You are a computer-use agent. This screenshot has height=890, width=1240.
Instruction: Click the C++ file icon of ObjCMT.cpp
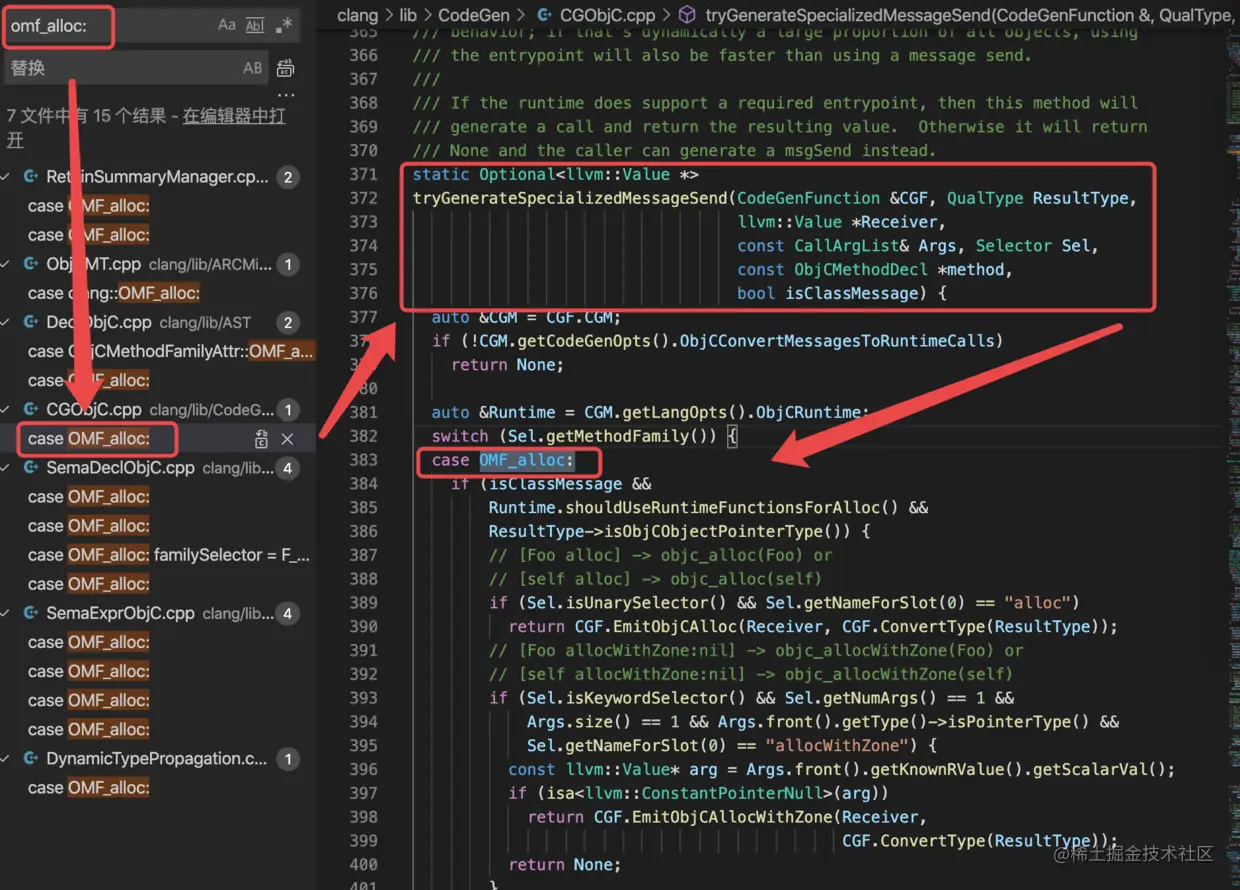click(x=31, y=264)
